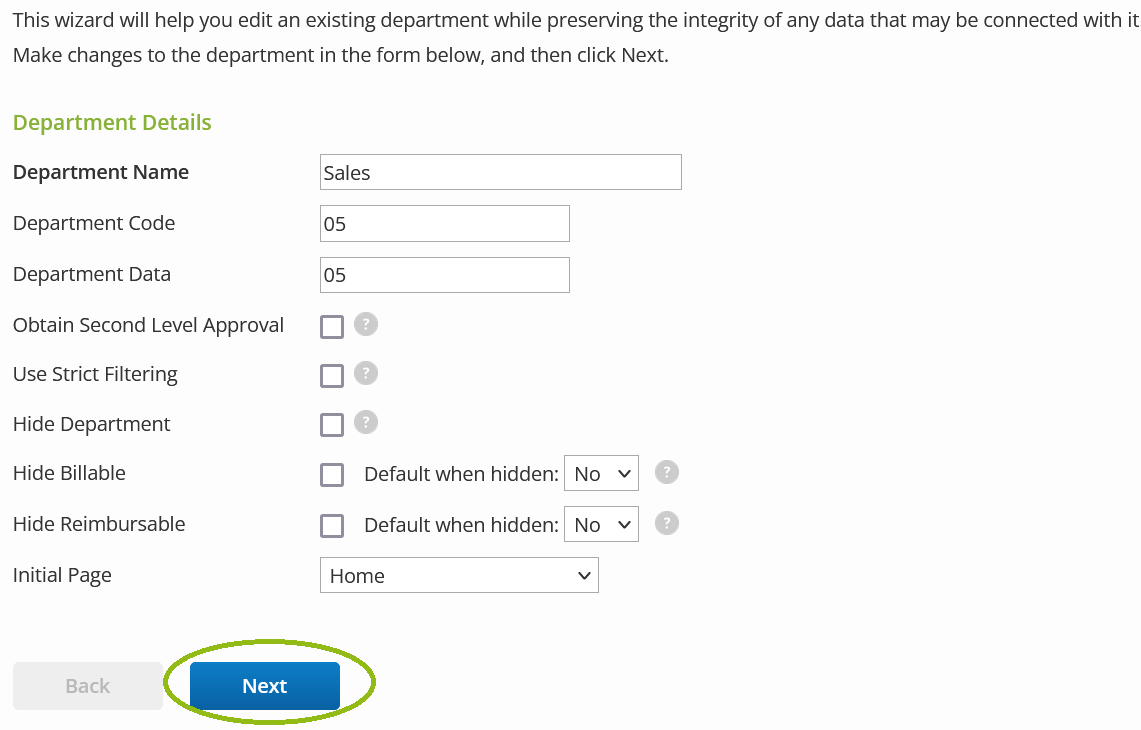Image resolution: width=1141 pixels, height=730 pixels.
Task: Check the Hide Reimbursable option
Action: pos(331,525)
